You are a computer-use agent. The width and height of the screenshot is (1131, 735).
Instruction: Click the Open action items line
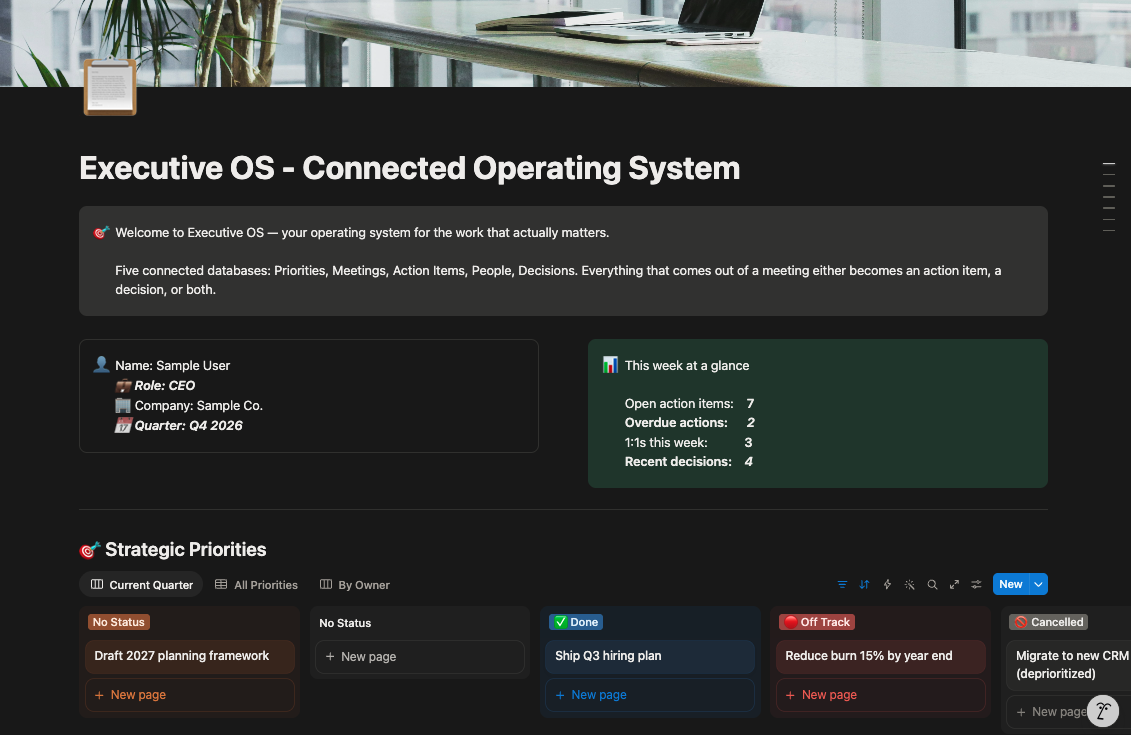point(690,403)
